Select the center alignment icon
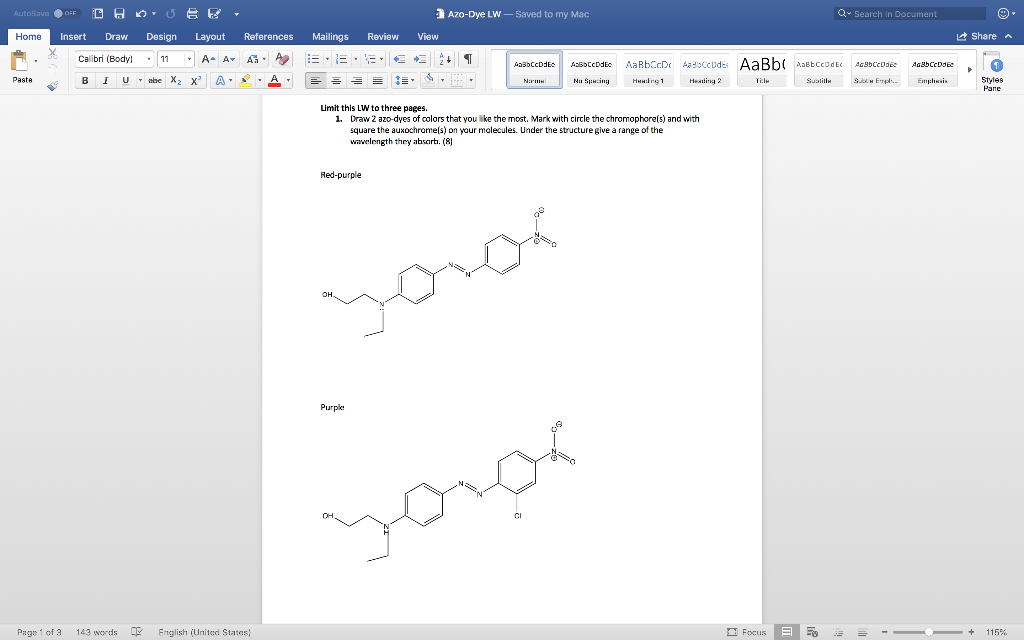 pos(337,80)
